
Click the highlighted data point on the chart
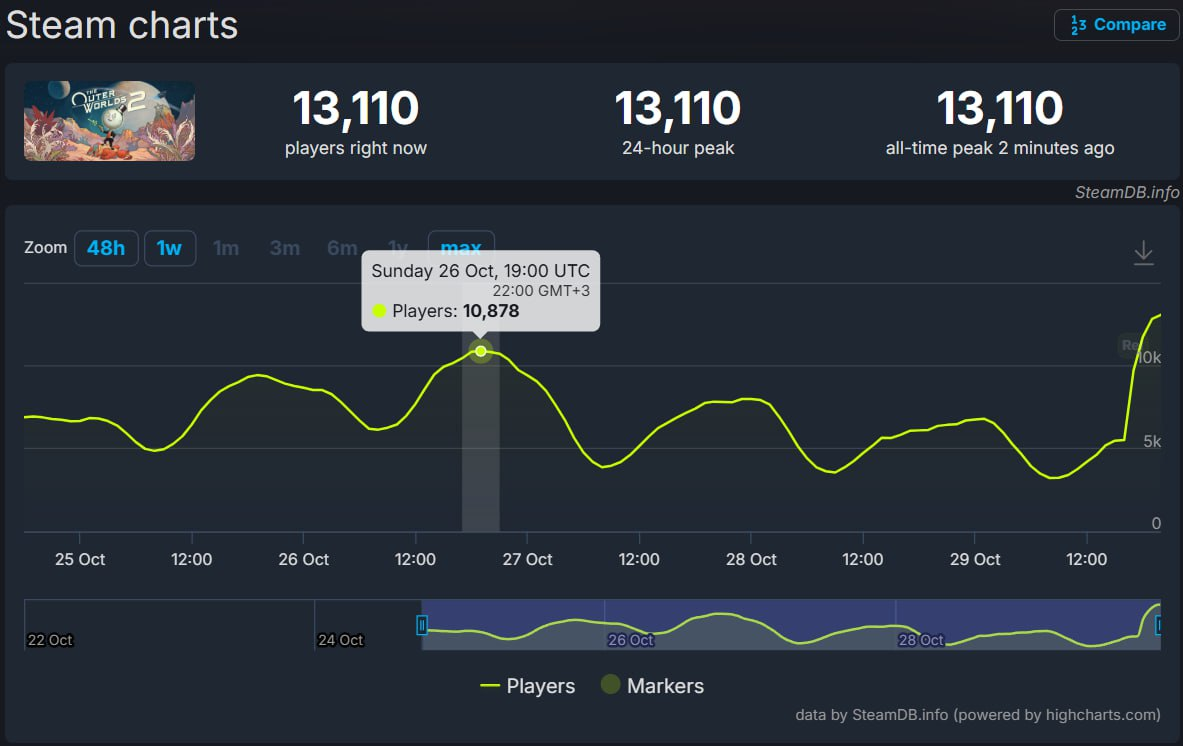point(481,351)
